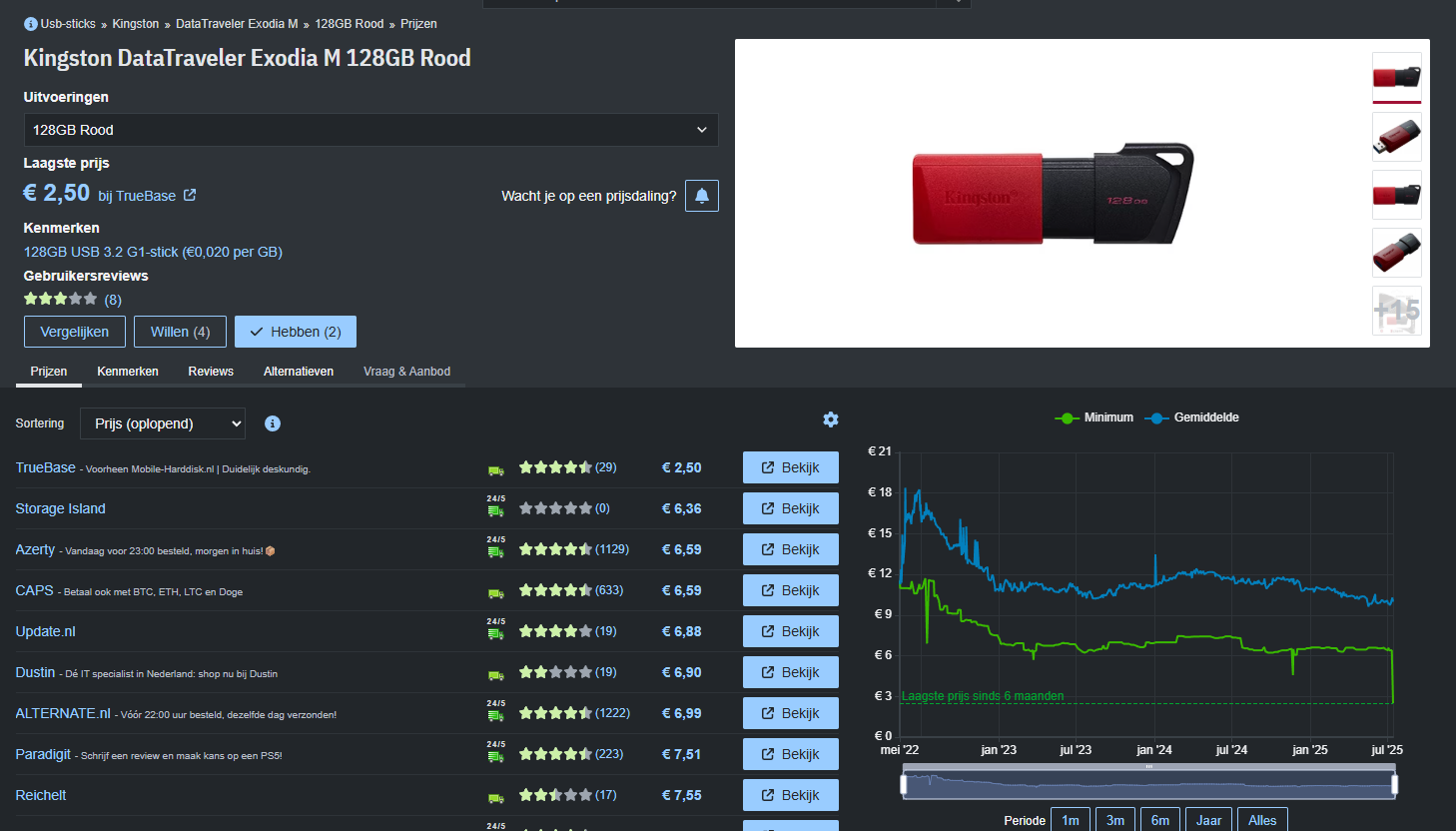This screenshot has width=1456, height=831.
Task: Go to the Kingston breadcrumb
Action: click(x=136, y=24)
